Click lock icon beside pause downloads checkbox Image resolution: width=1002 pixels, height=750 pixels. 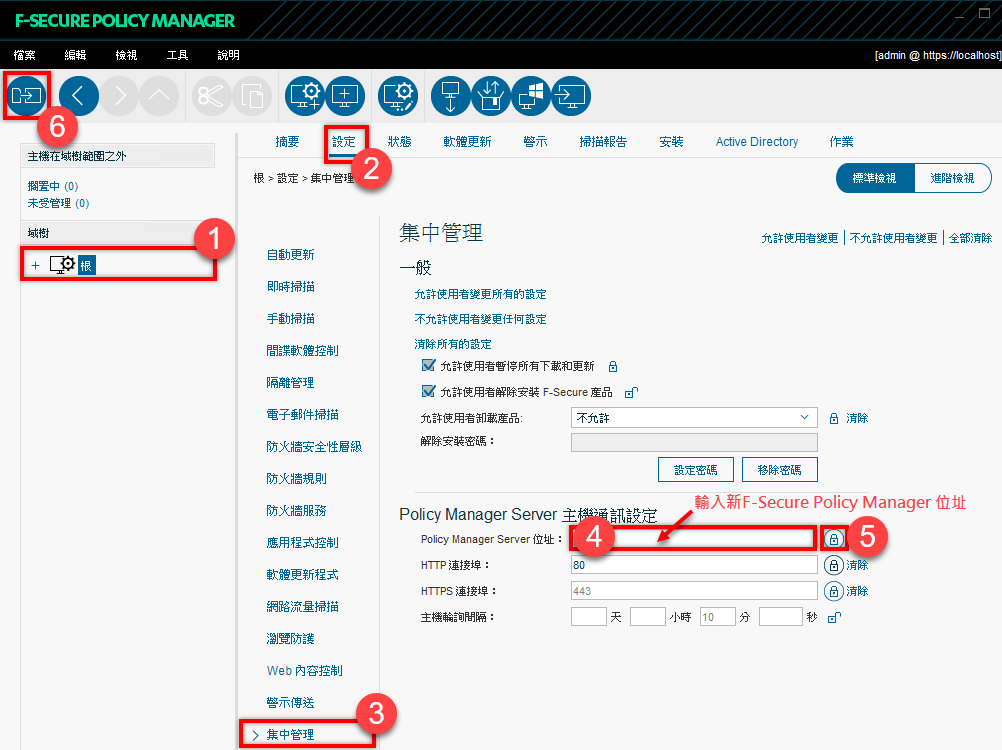click(x=613, y=367)
